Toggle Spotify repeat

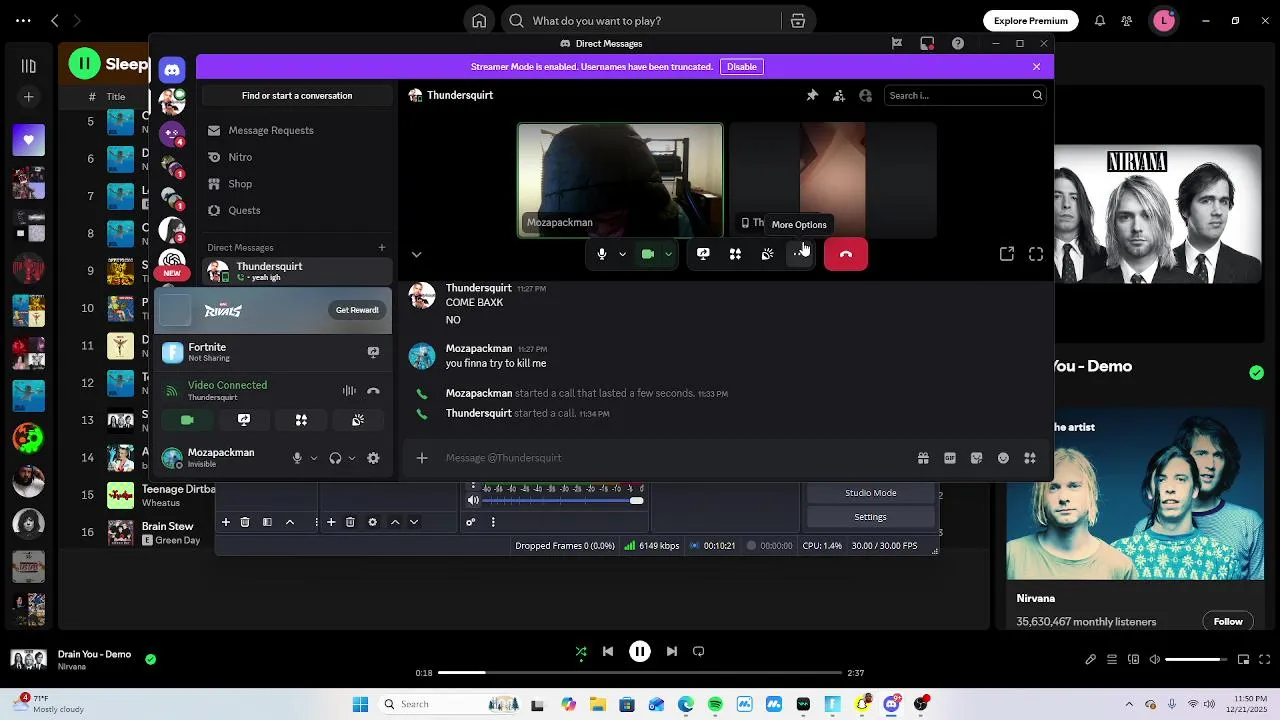pyautogui.click(x=699, y=651)
